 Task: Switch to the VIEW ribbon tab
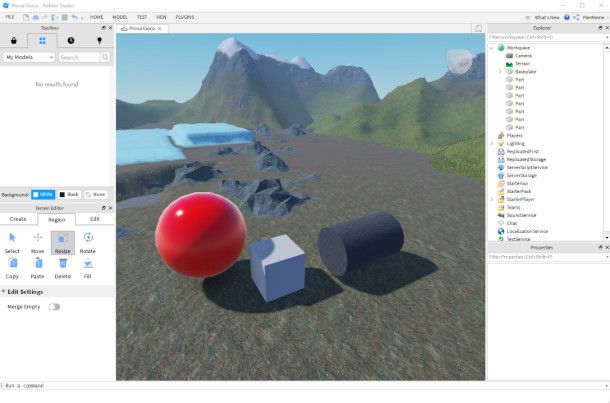(x=161, y=17)
